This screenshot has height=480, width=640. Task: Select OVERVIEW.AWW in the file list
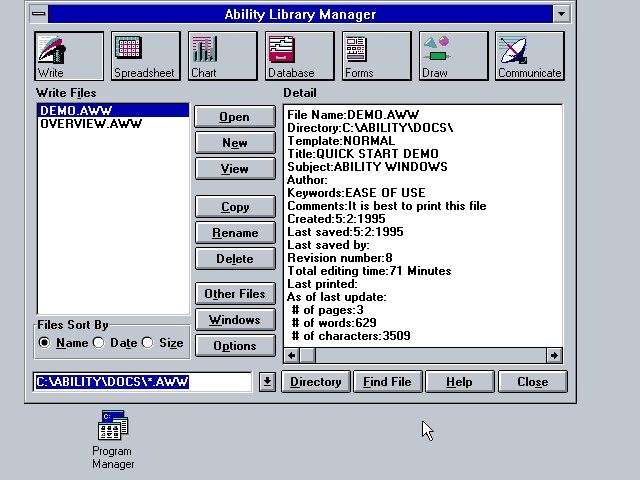click(x=113, y=124)
